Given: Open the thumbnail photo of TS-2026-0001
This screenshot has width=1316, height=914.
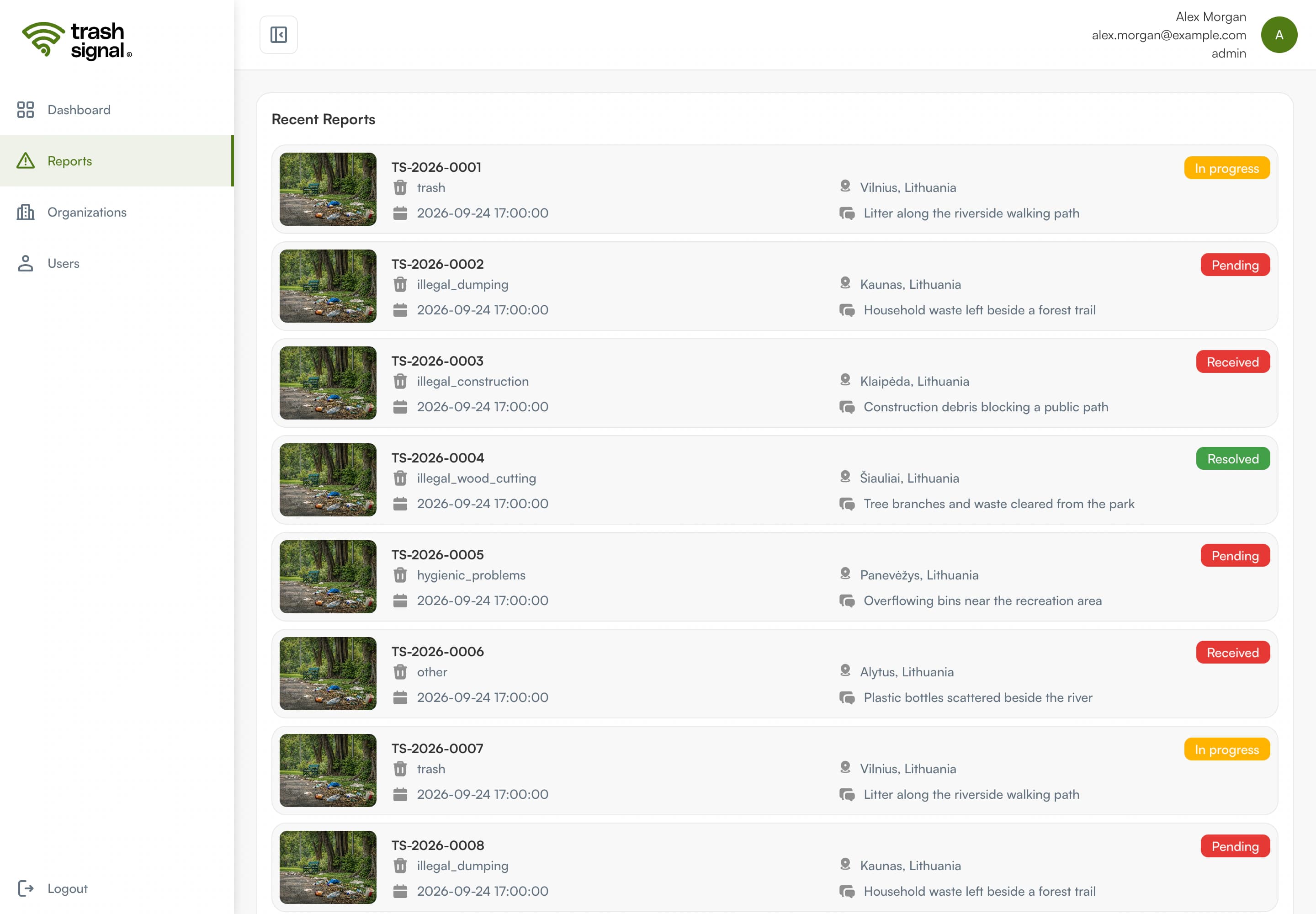Looking at the screenshot, I should click(328, 189).
